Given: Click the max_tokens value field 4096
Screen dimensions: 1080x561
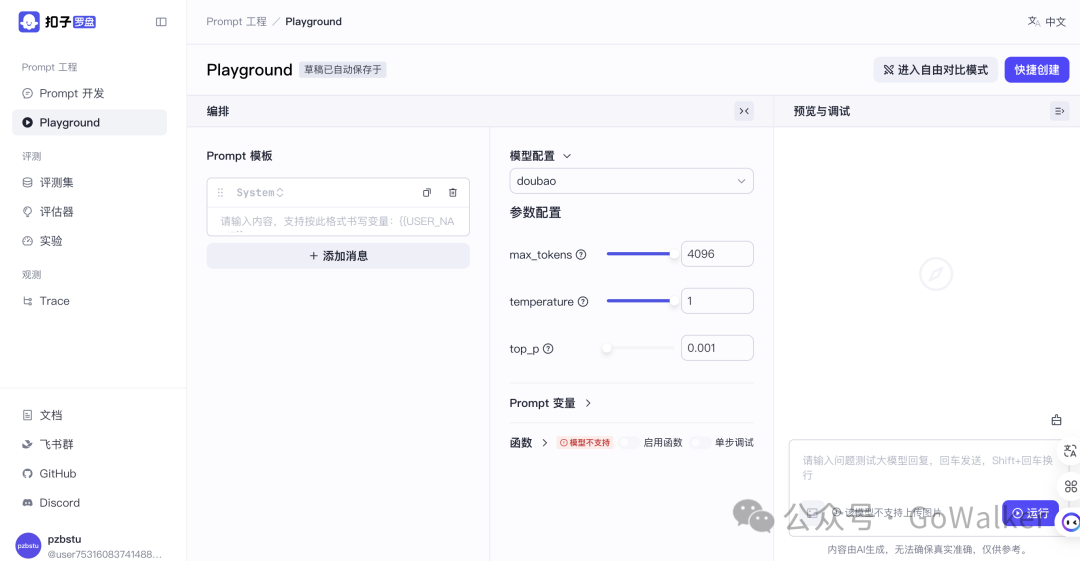Looking at the screenshot, I should coord(717,254).
